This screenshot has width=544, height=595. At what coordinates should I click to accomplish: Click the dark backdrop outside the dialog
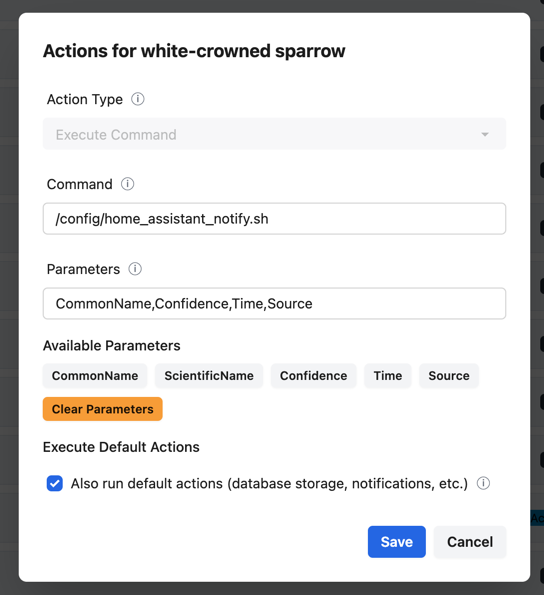pyautogui.click(x=8, y=304)
